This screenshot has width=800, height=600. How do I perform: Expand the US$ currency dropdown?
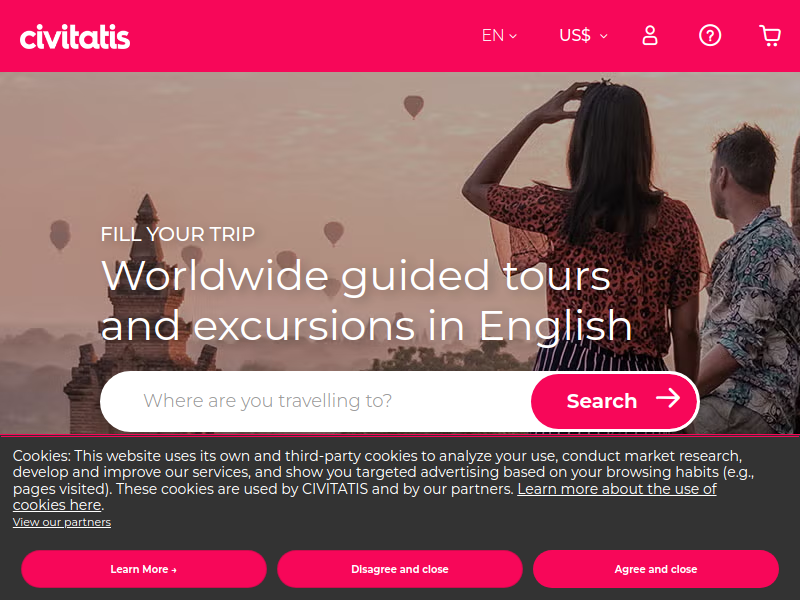[x=583, y=36]
